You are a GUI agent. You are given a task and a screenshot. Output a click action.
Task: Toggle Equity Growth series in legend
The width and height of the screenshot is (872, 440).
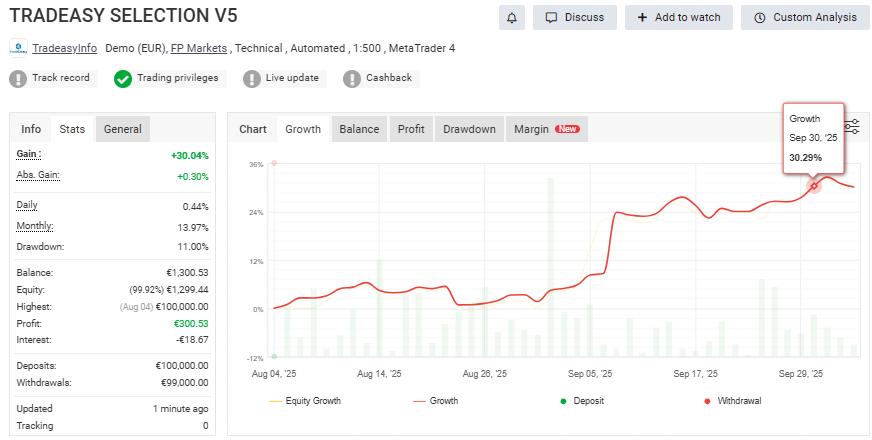pyautogui.click(x=305, y=401)
